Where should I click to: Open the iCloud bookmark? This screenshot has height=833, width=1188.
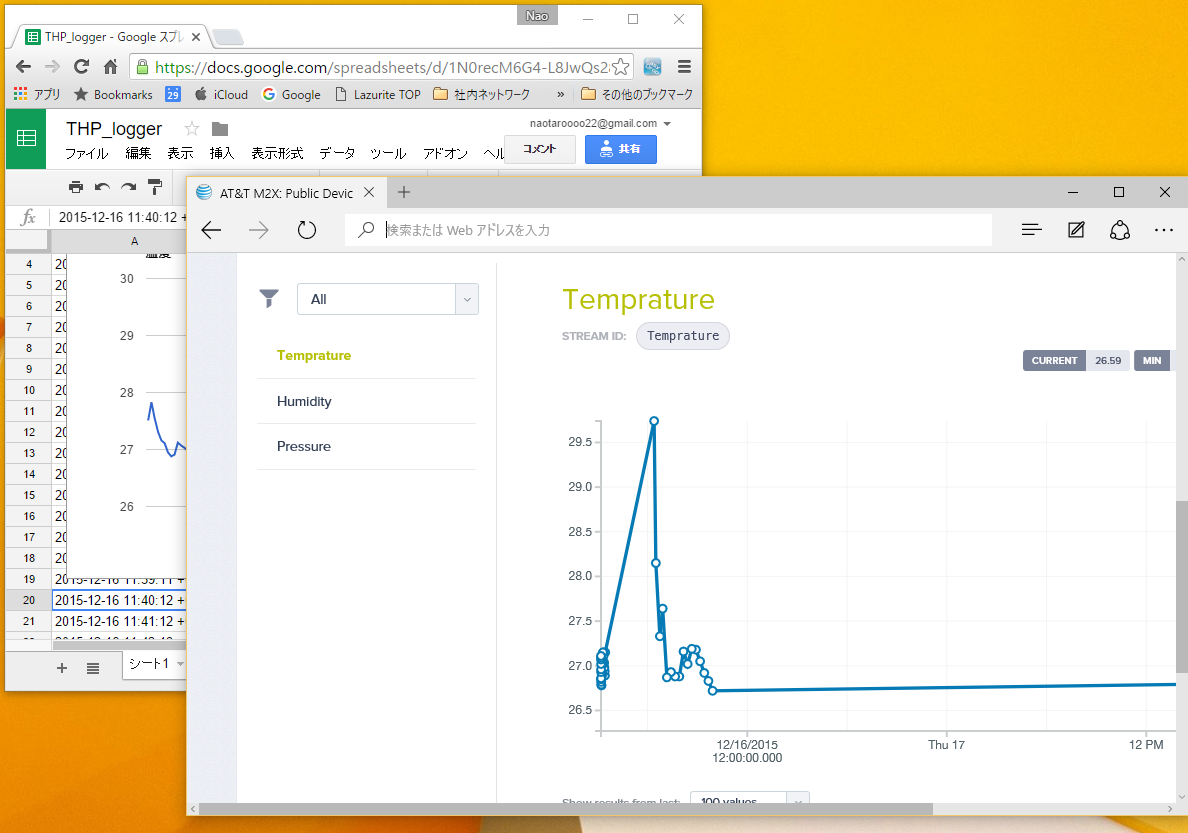pos(221,94)
